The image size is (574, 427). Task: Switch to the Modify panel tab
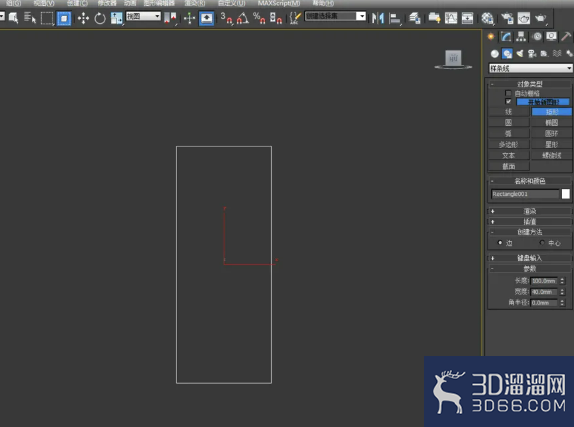click(506, 37)
